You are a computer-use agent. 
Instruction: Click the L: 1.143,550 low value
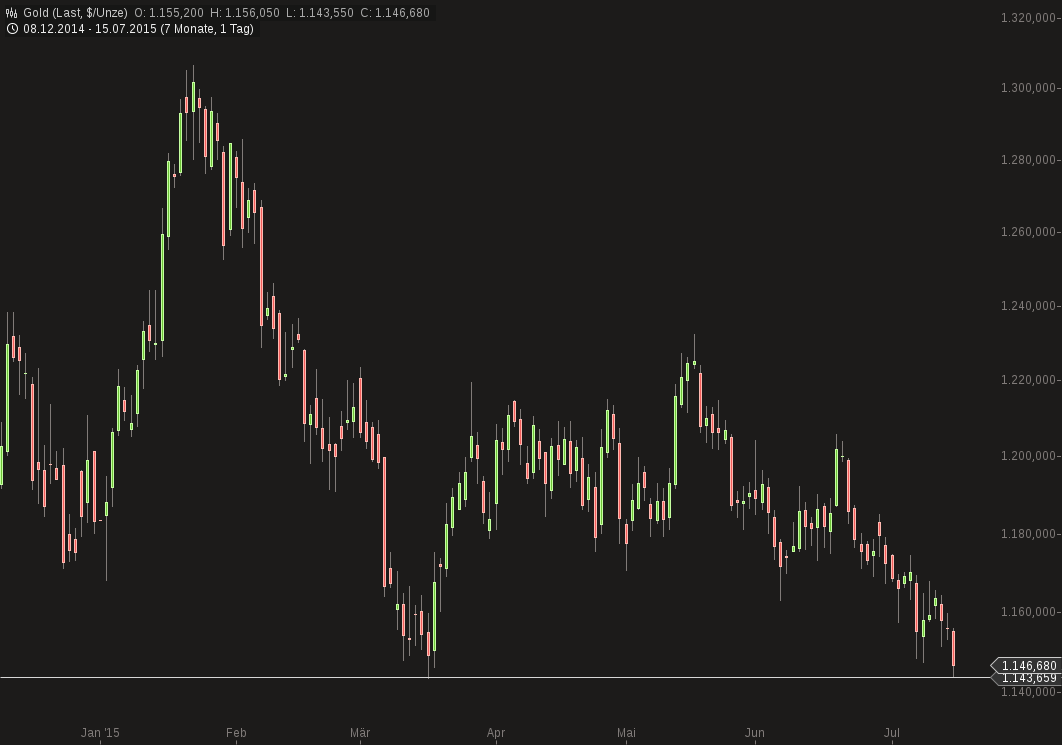(x=322, y=12)
